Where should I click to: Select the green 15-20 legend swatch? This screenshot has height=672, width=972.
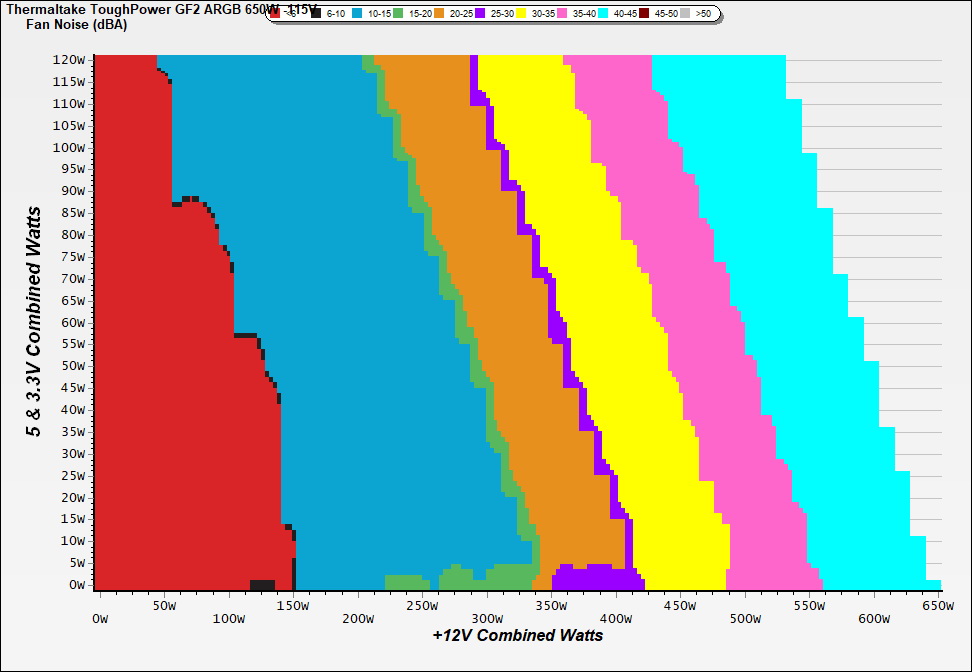399,13
